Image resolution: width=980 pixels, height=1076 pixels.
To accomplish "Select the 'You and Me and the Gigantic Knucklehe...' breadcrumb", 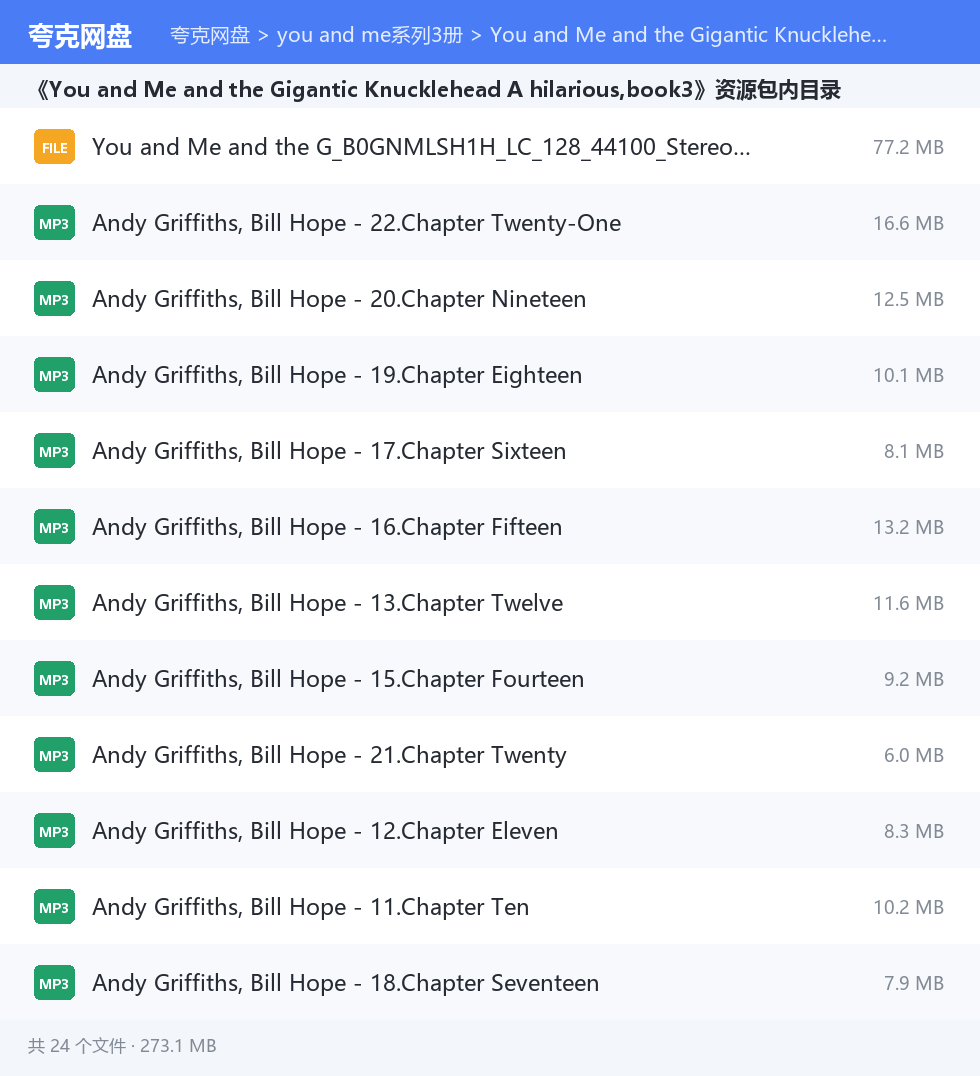I will [x=688, y=35].
